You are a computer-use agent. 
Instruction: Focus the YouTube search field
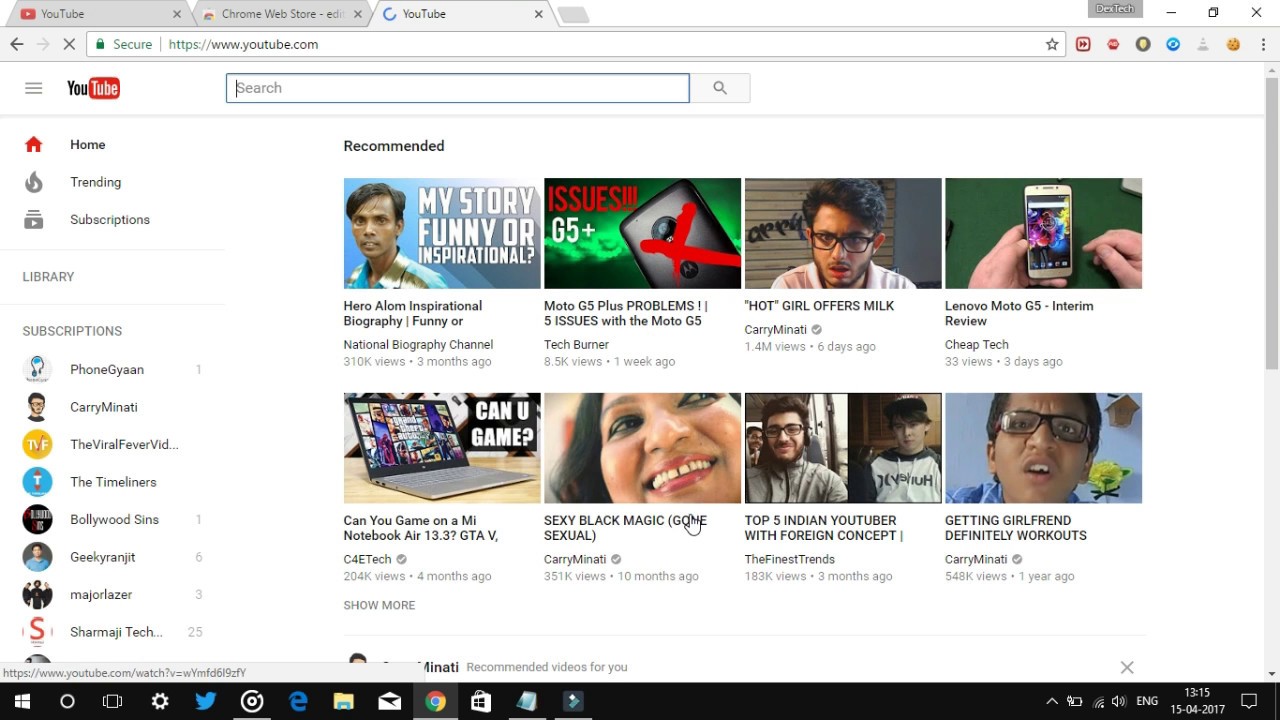pyautogui.click(x=458, y=88)
